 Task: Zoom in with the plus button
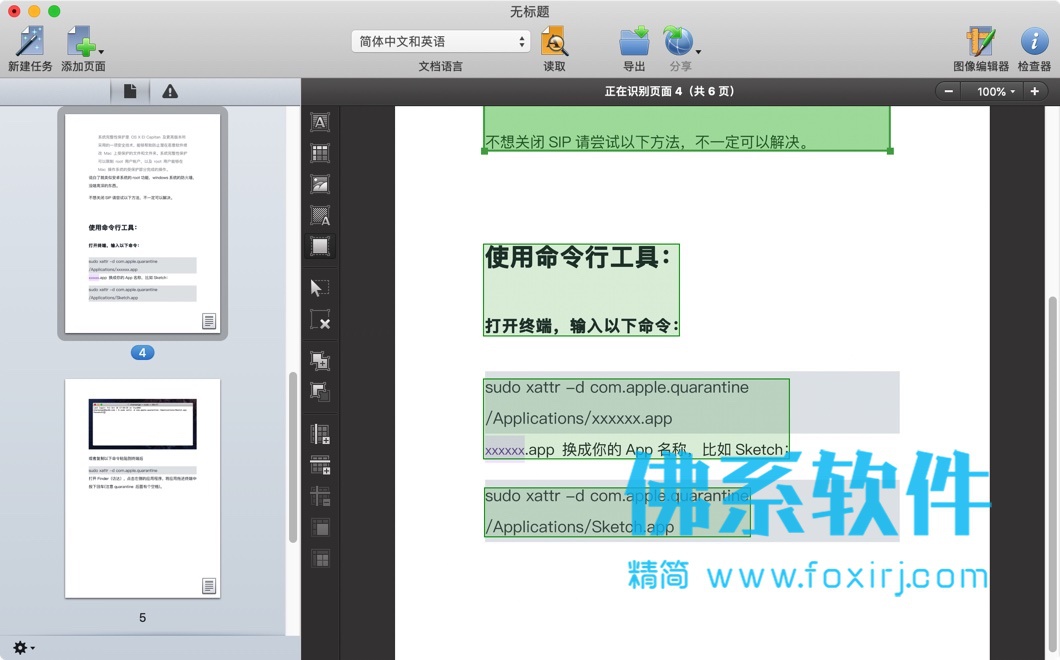point(1034,91)
